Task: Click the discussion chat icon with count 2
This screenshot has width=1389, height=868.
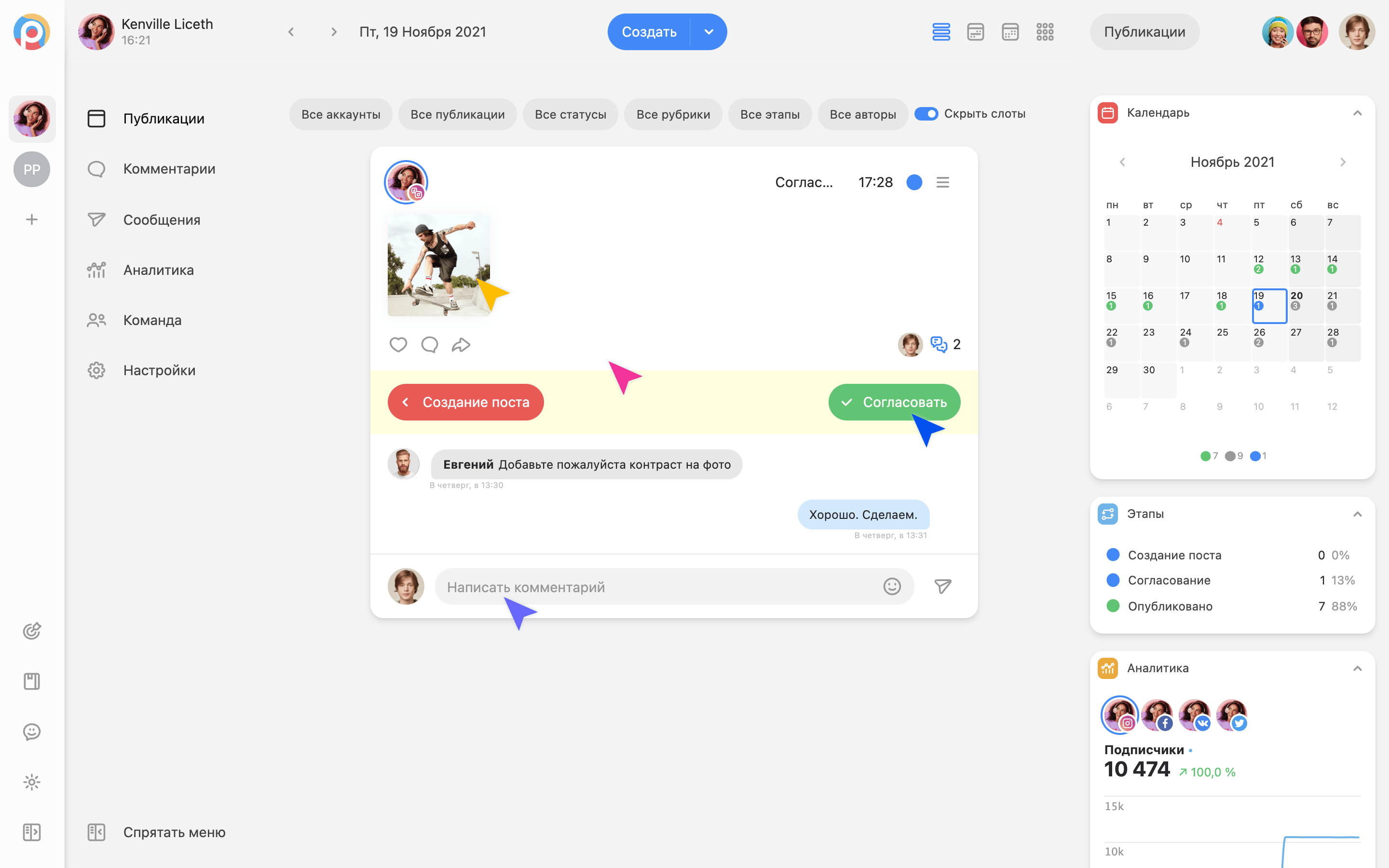Action: pyautogui.click(x=939, y=344)
